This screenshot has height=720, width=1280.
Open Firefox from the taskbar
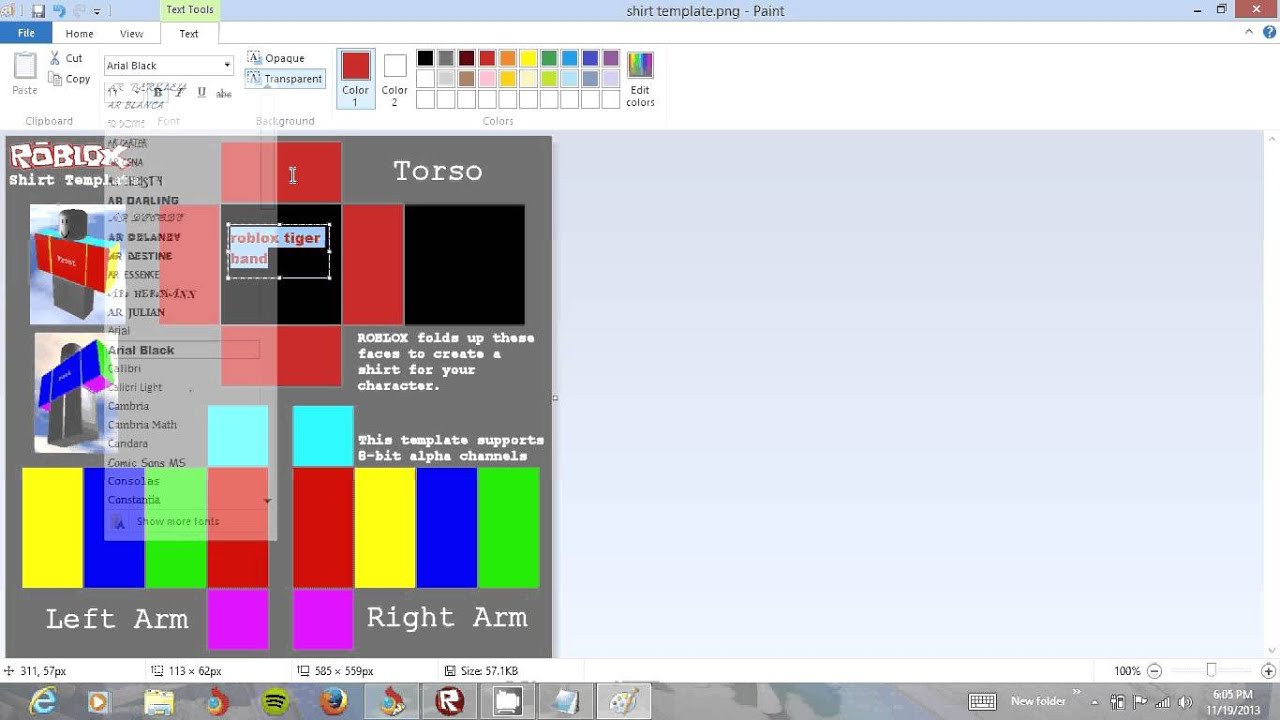tap(333, 702)
